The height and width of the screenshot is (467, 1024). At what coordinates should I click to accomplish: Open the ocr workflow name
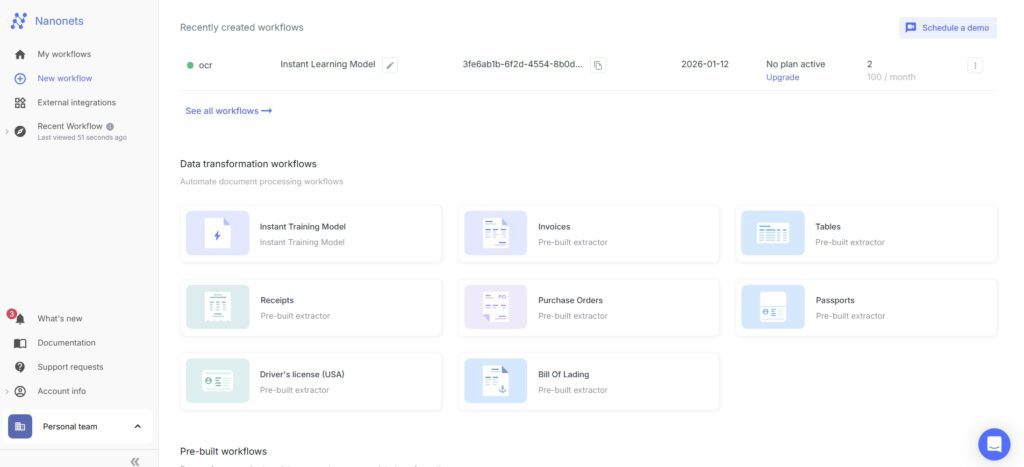(206, 65)
